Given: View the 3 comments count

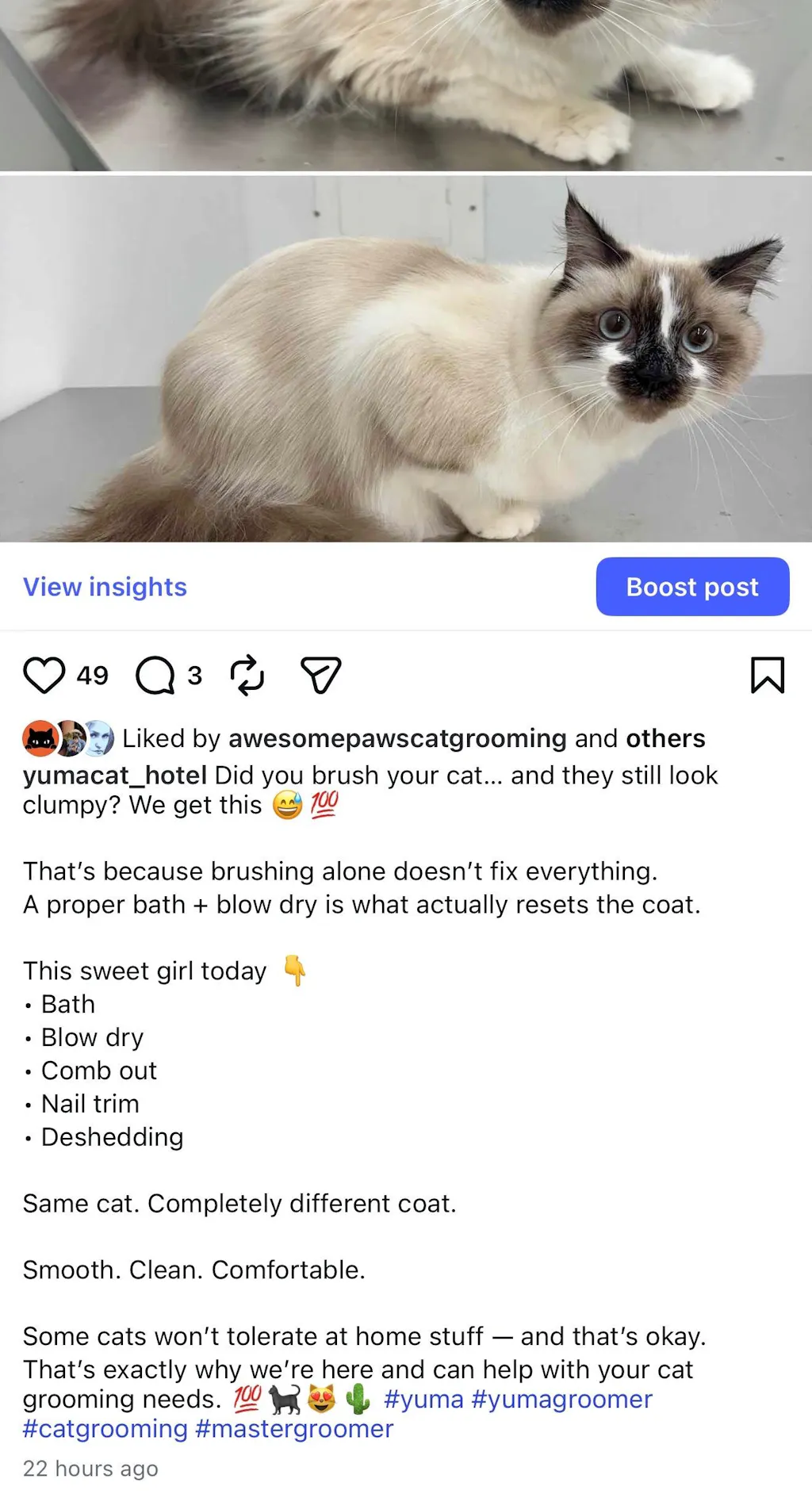Looking at the screenshot, I should (x=194, y=676).
